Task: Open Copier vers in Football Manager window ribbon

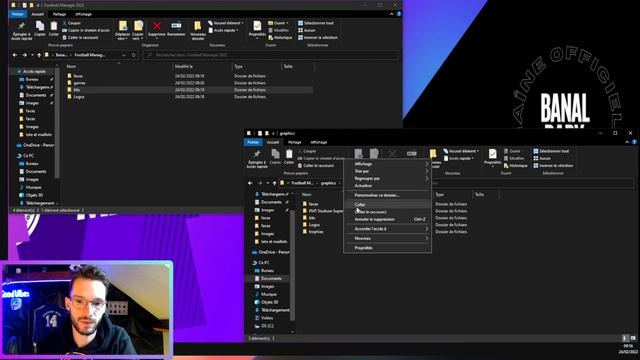Action: point(138,31)
